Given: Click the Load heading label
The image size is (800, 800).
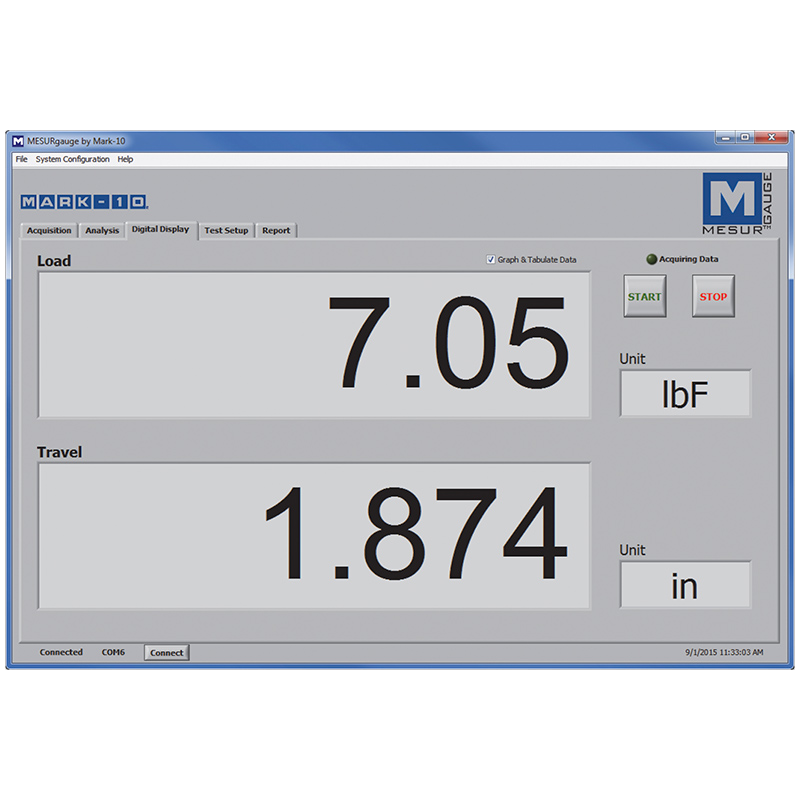Looking at the screenshot, I should (54, 261).
